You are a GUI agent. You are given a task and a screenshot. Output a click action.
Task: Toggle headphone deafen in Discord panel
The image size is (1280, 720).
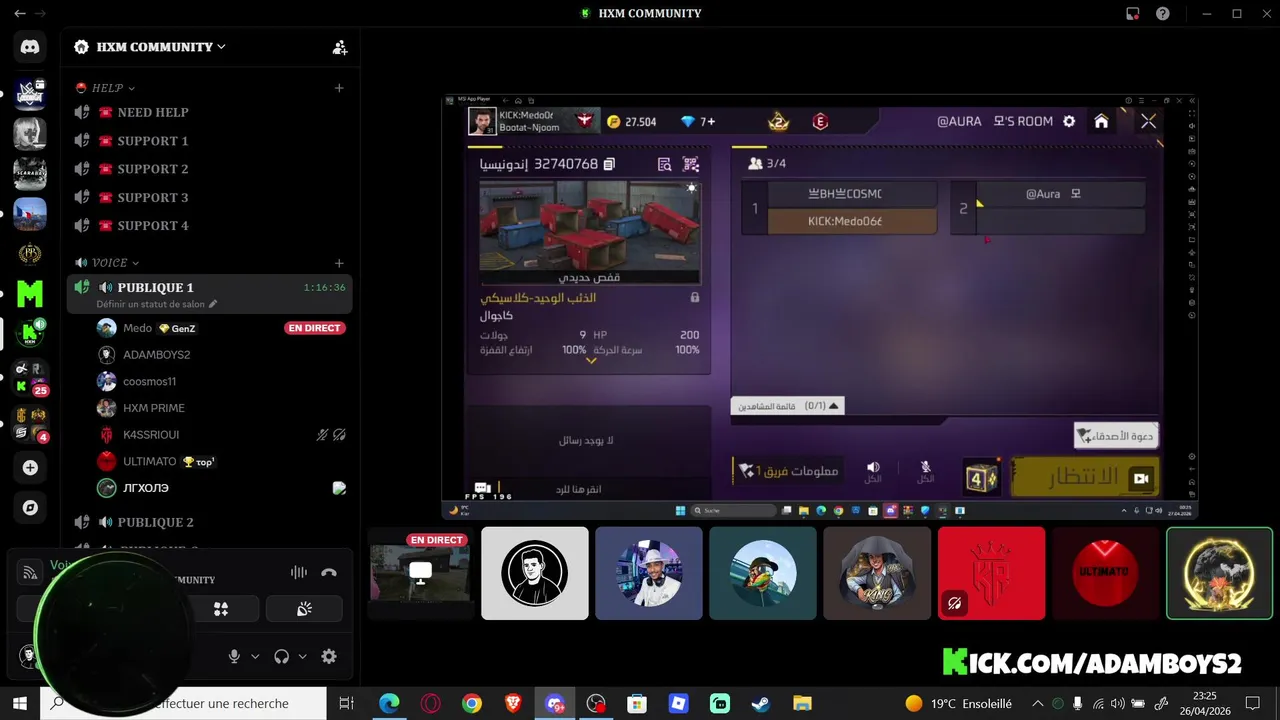(281, 656)
